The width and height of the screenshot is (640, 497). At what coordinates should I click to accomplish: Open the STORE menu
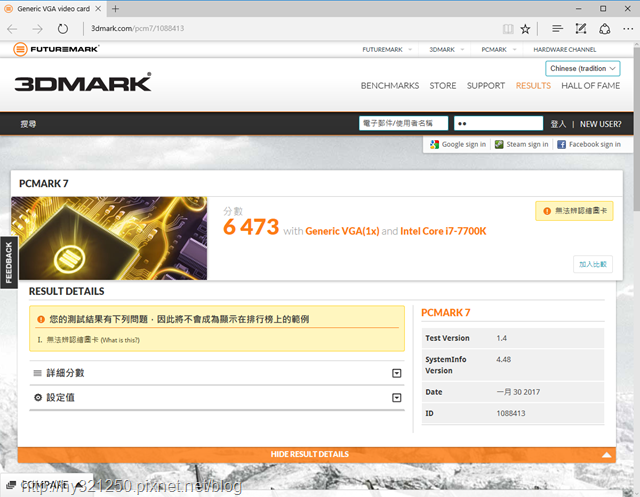pos(443,86)
